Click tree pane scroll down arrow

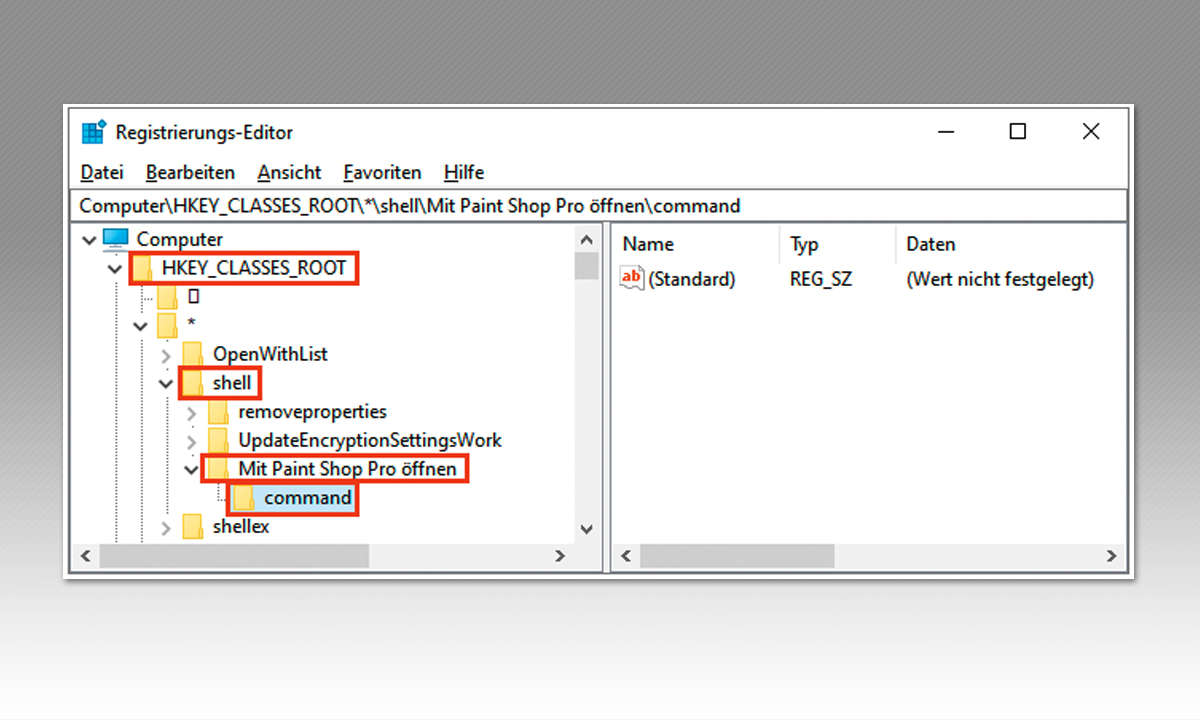click(587, 529)
